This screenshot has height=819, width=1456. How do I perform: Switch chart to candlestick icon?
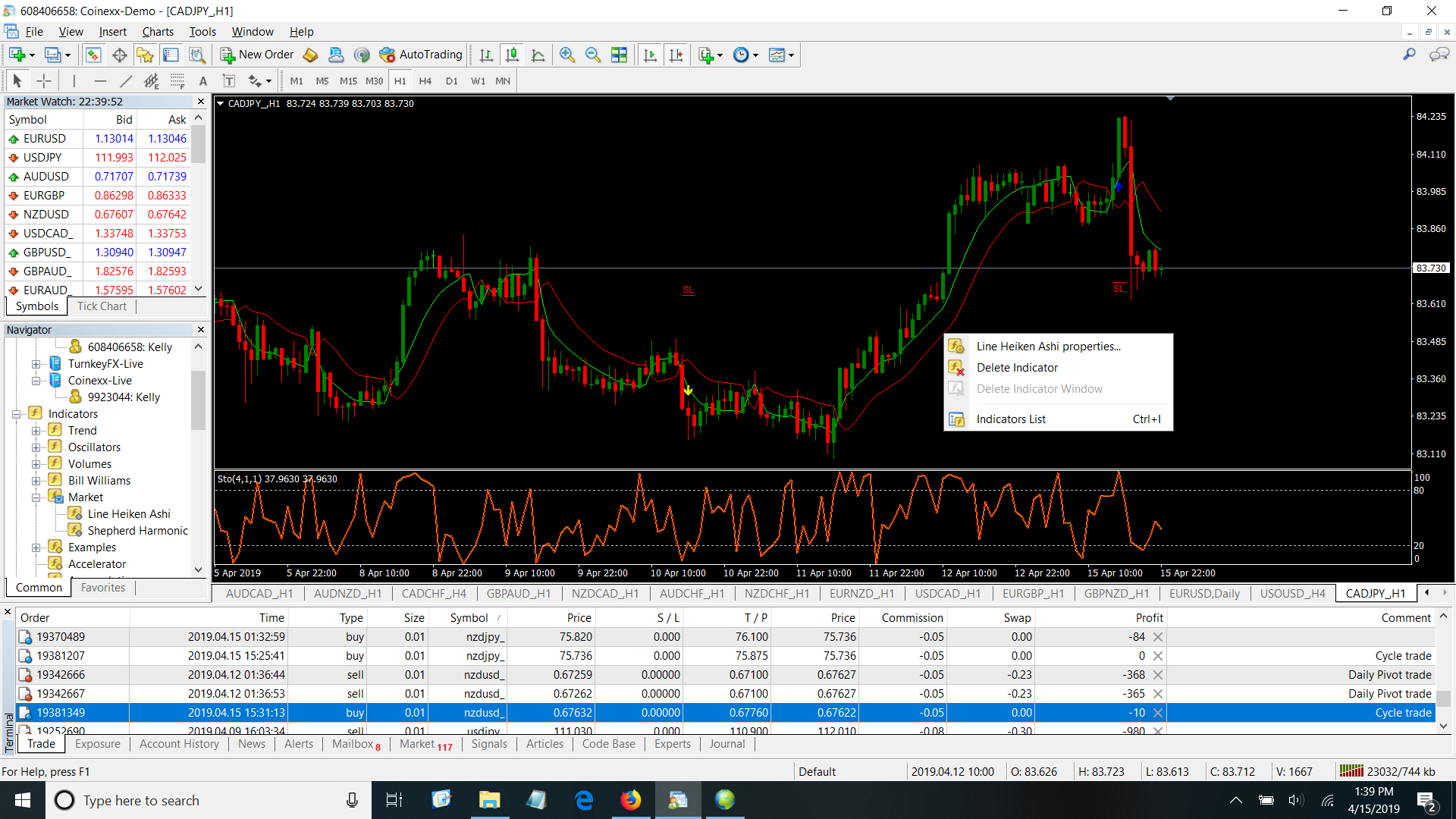coord(513,55)
